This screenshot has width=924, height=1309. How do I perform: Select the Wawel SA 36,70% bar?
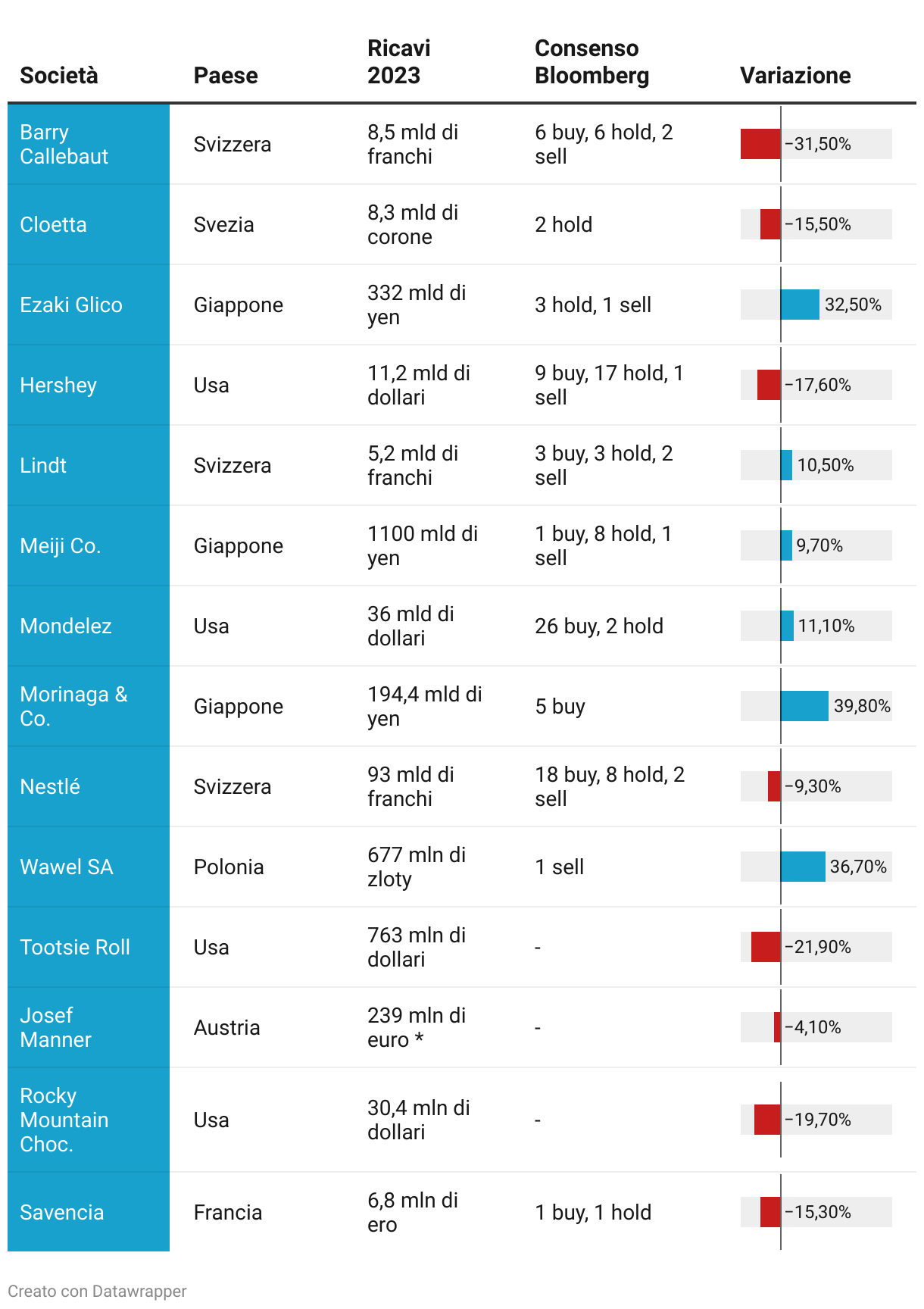803,867
